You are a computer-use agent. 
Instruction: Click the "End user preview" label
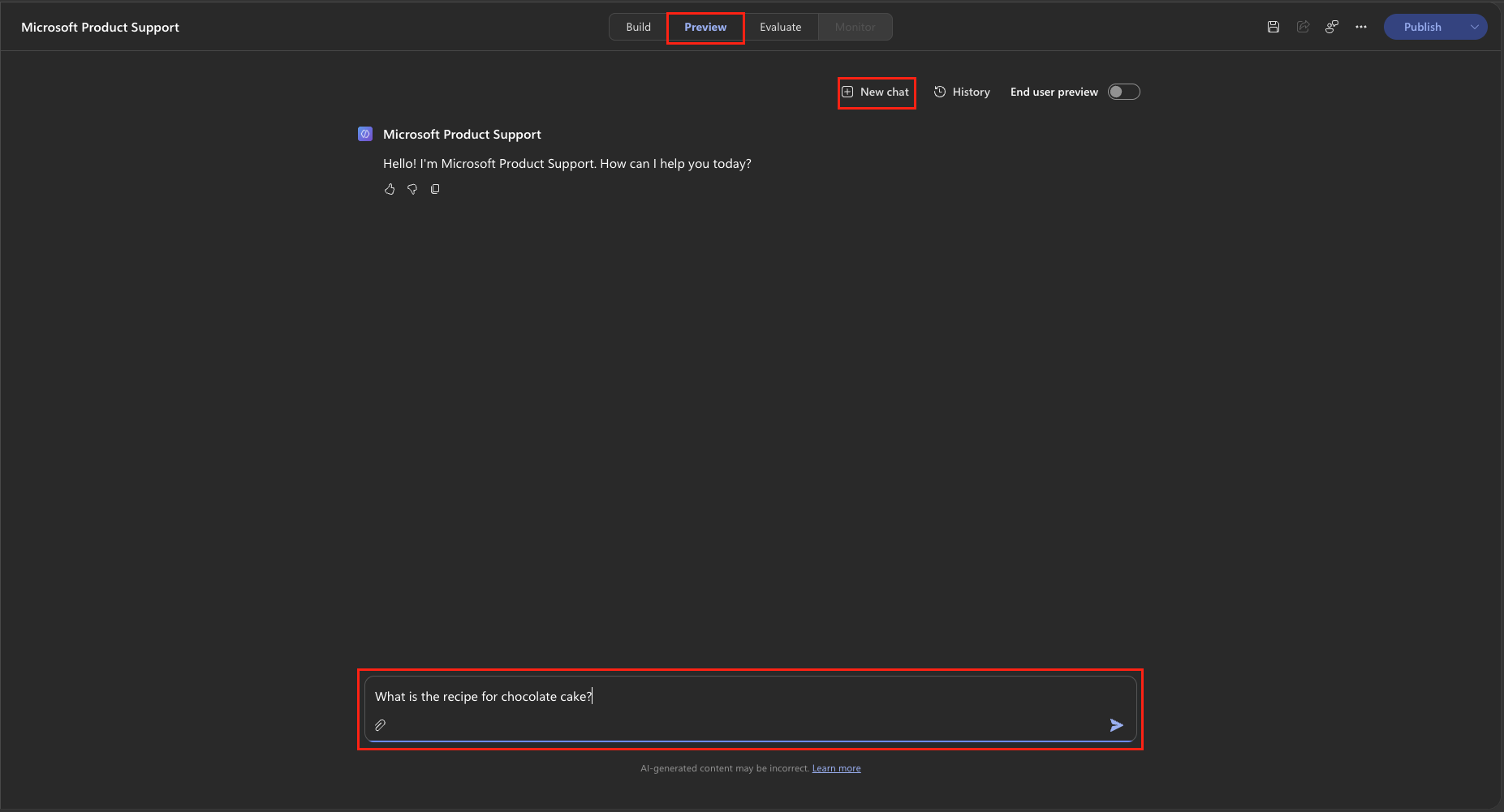1054,92
